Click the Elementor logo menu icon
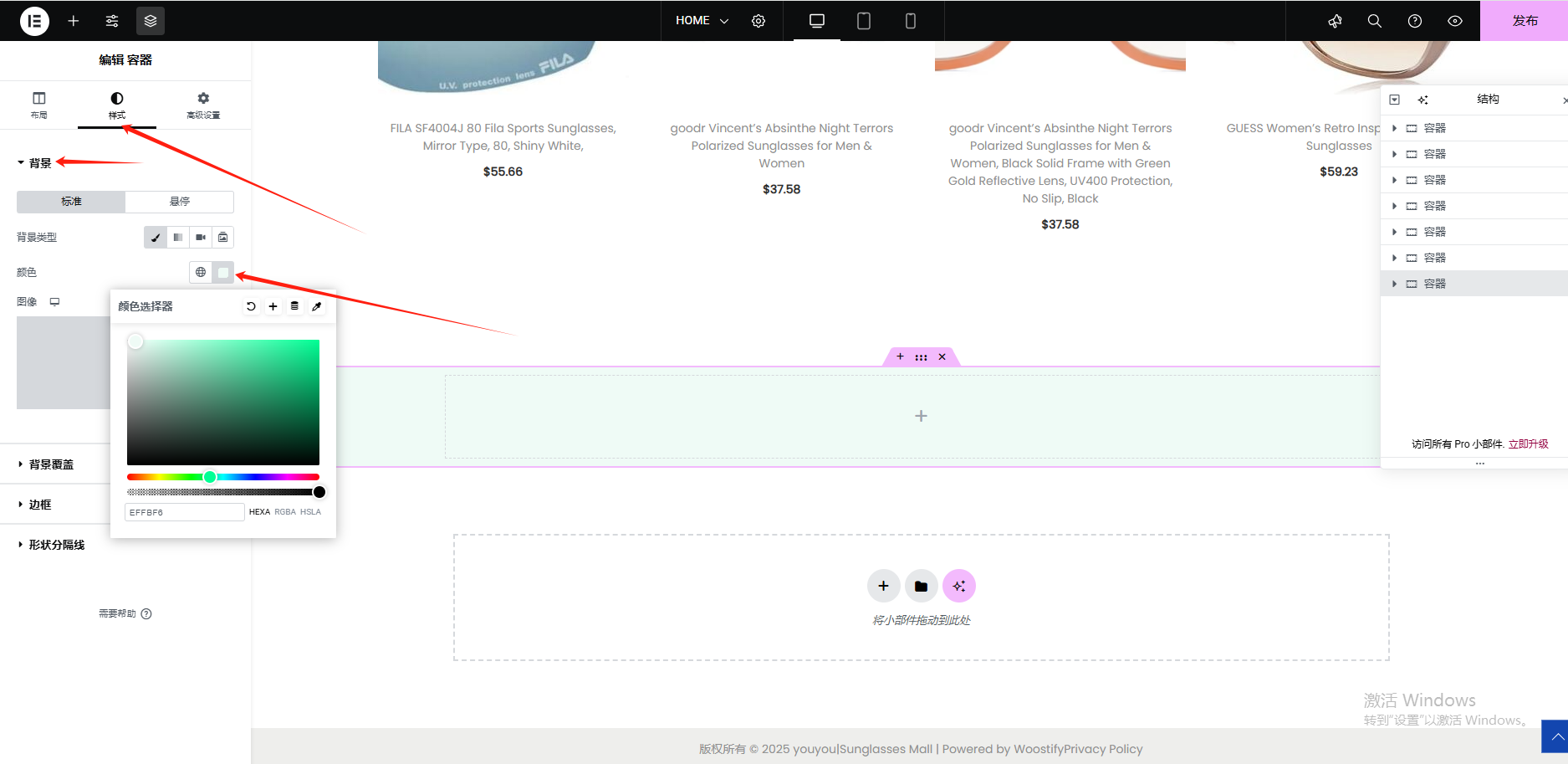This screenshot has width=1568, height=764. 34,21
